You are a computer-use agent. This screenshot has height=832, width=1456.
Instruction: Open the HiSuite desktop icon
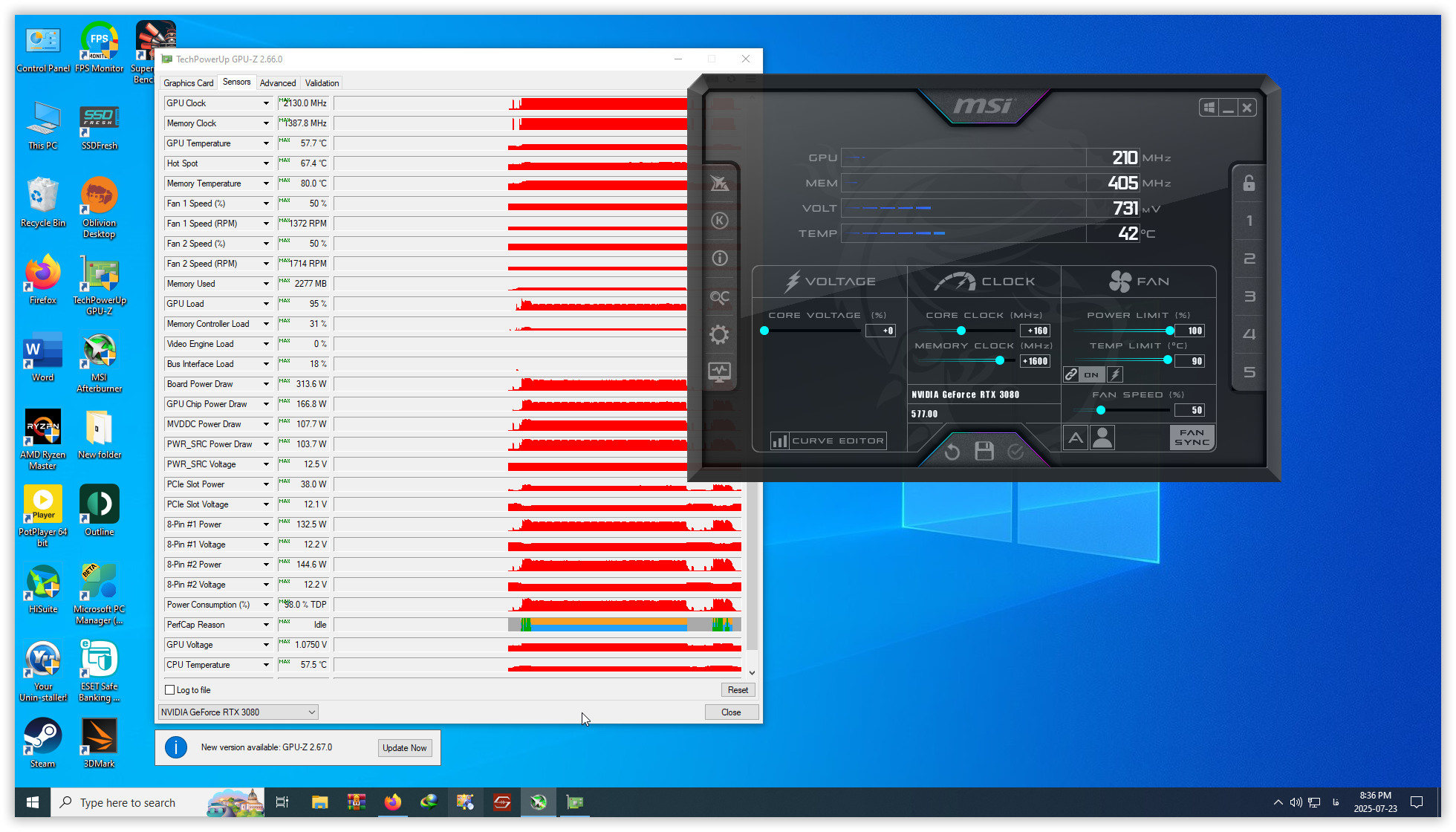pyautogui.click(x=43, y=589)
